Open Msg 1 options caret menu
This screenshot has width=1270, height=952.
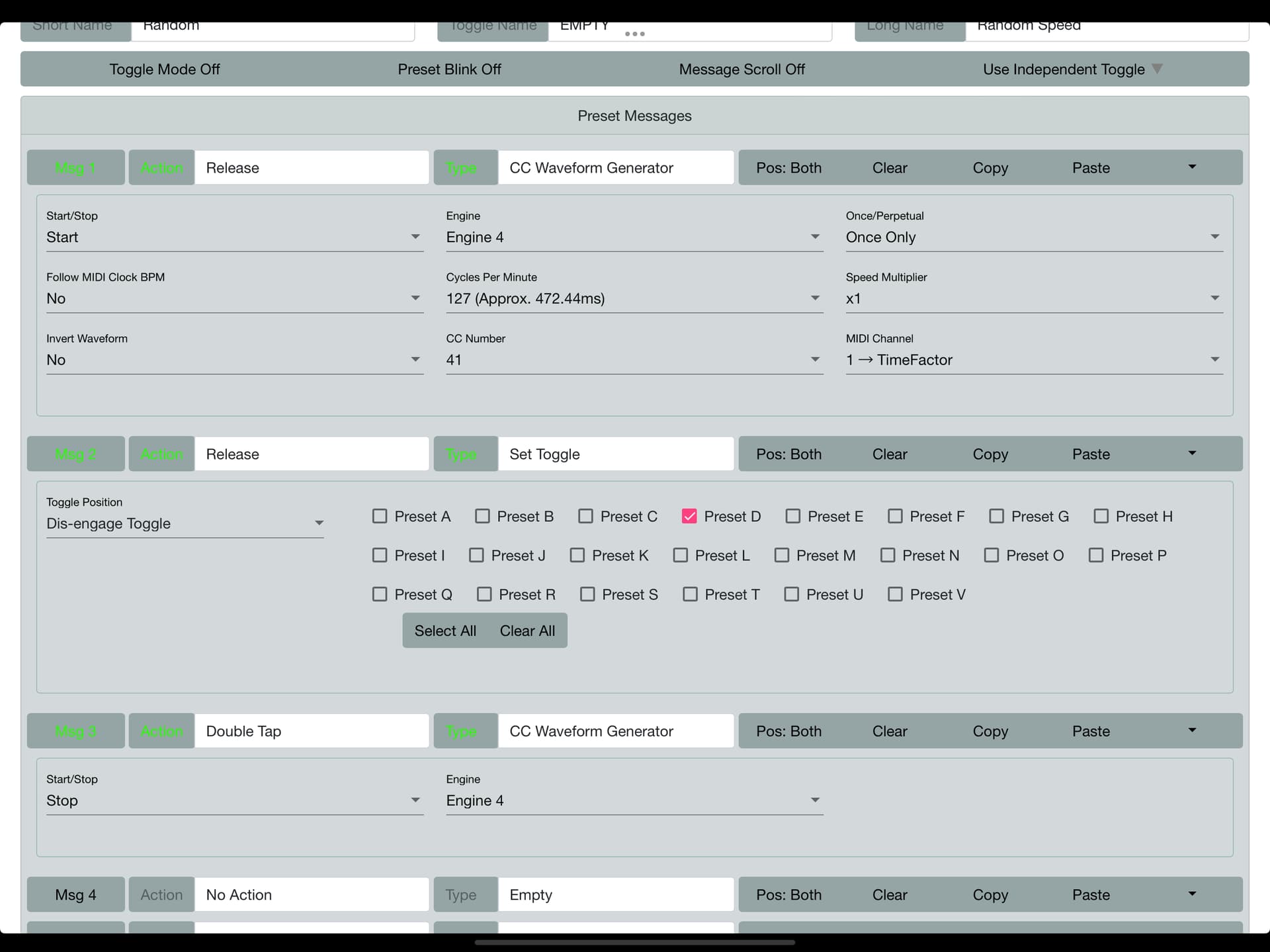pos(1192,167)
